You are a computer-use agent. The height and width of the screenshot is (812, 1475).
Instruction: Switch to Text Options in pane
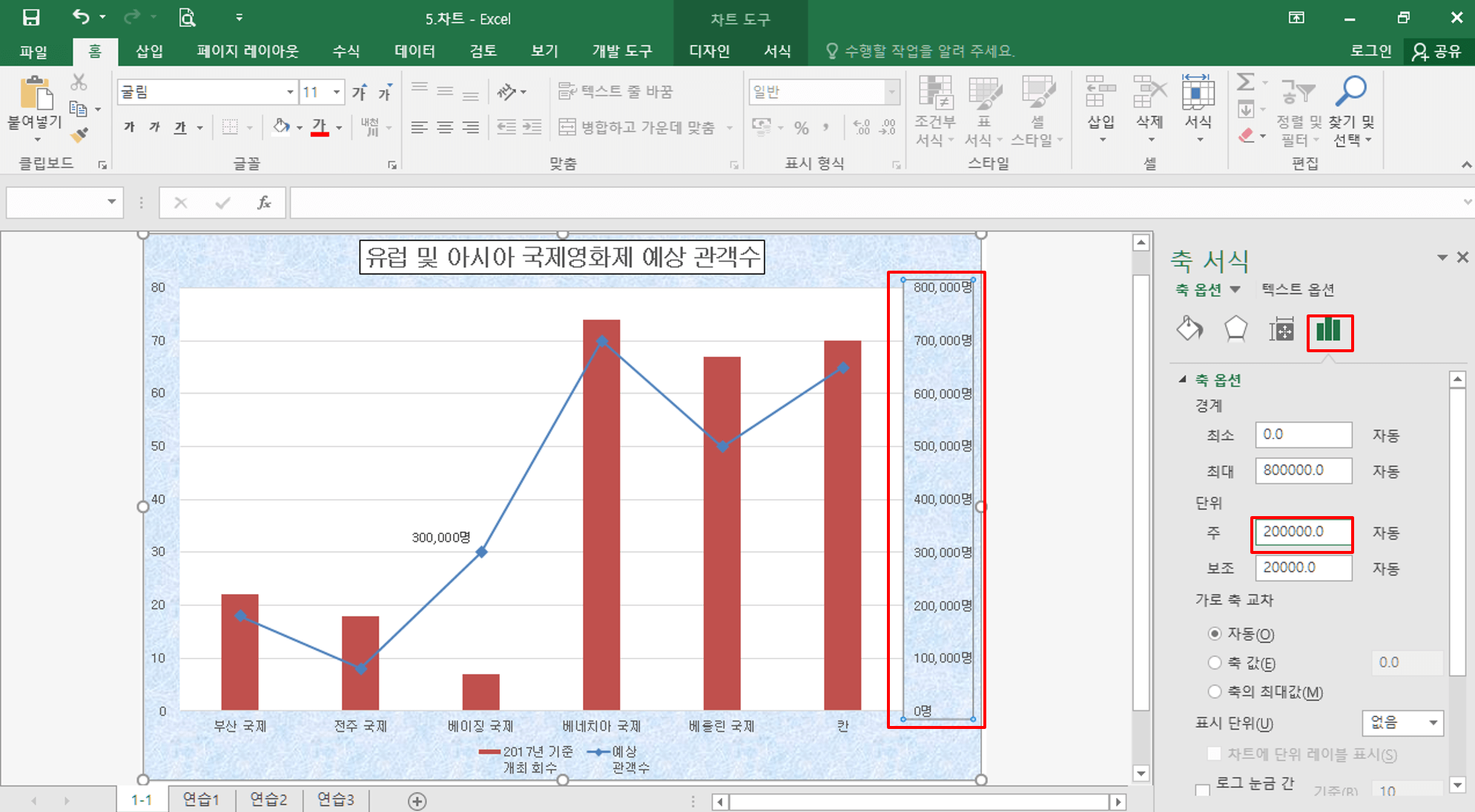[x=1298, y=289]
